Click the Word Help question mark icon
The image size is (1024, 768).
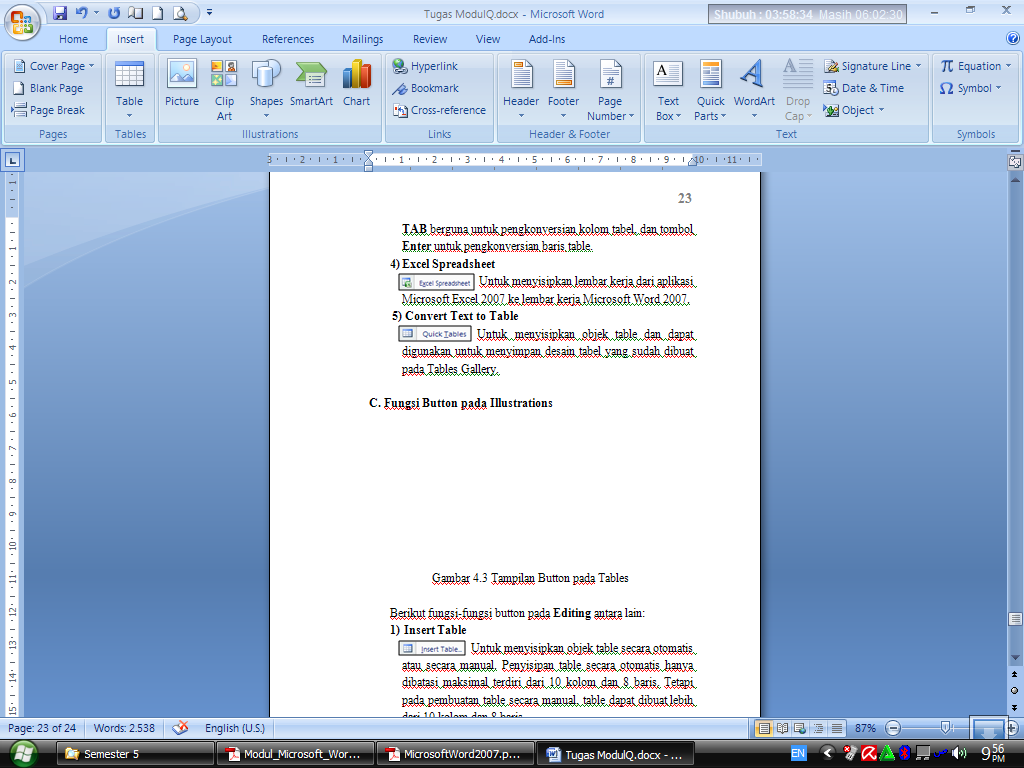tap(1012, 39)
